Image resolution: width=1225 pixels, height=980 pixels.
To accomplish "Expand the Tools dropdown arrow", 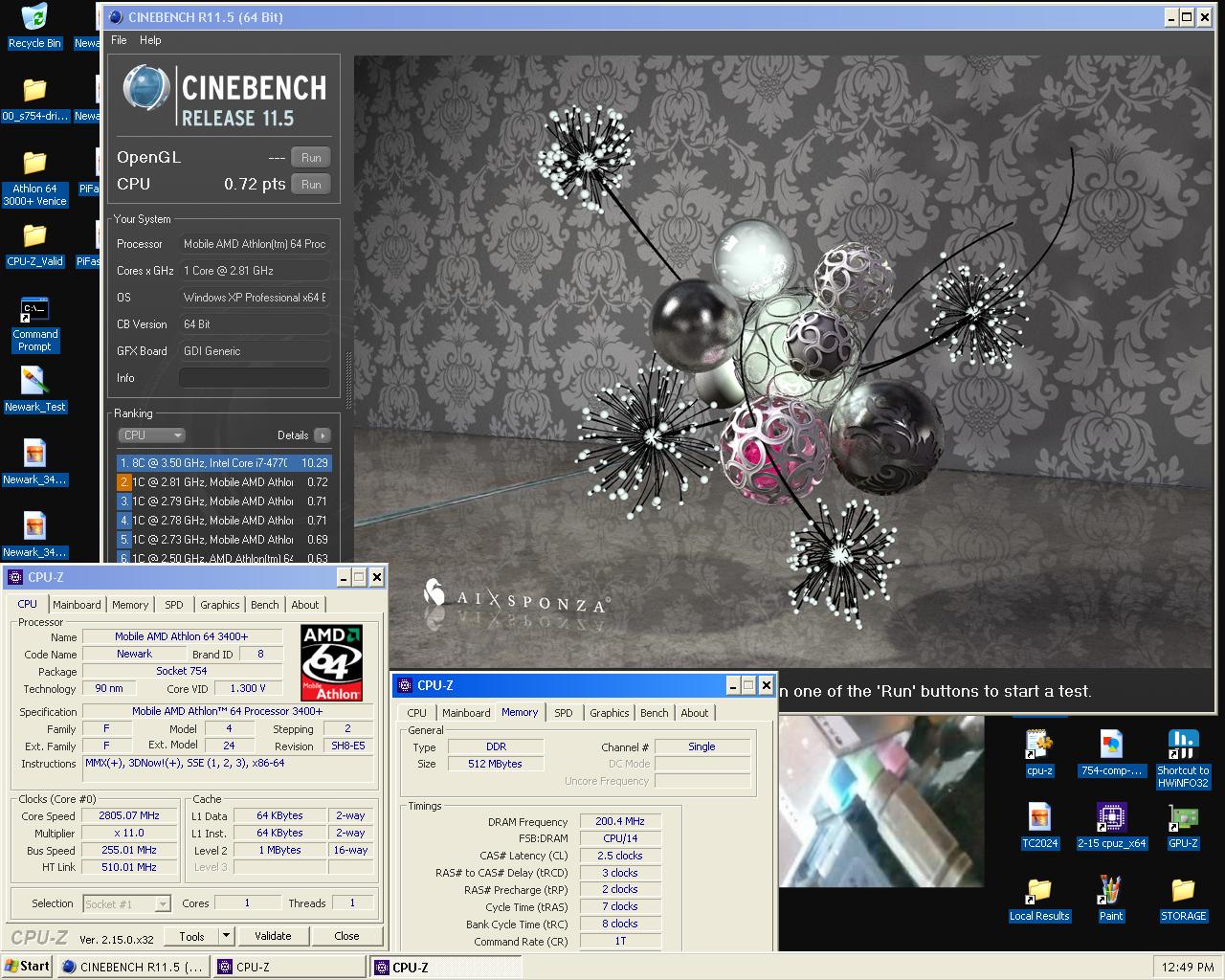I will pyautogui.click(x=226, y=936).
